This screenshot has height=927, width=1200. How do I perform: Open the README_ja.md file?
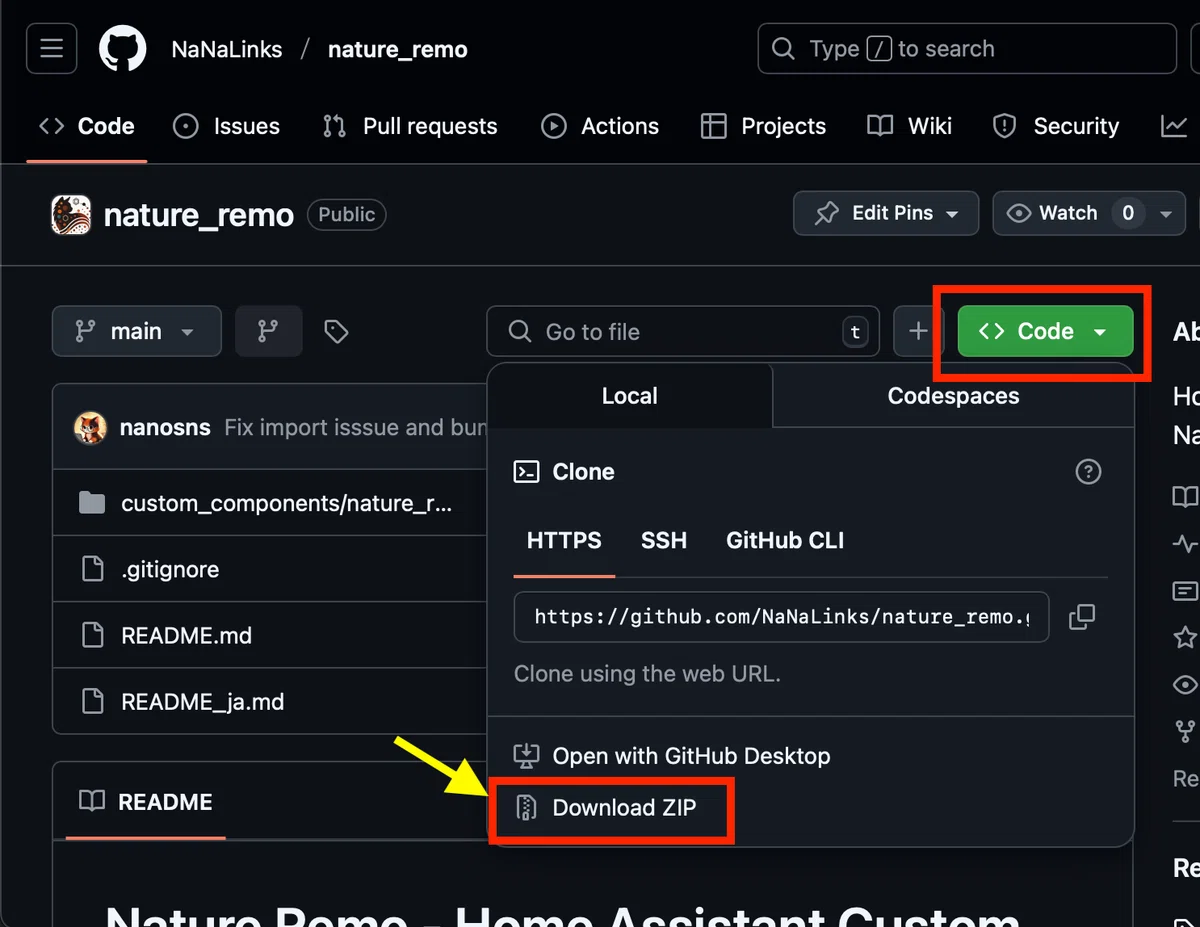203,702
